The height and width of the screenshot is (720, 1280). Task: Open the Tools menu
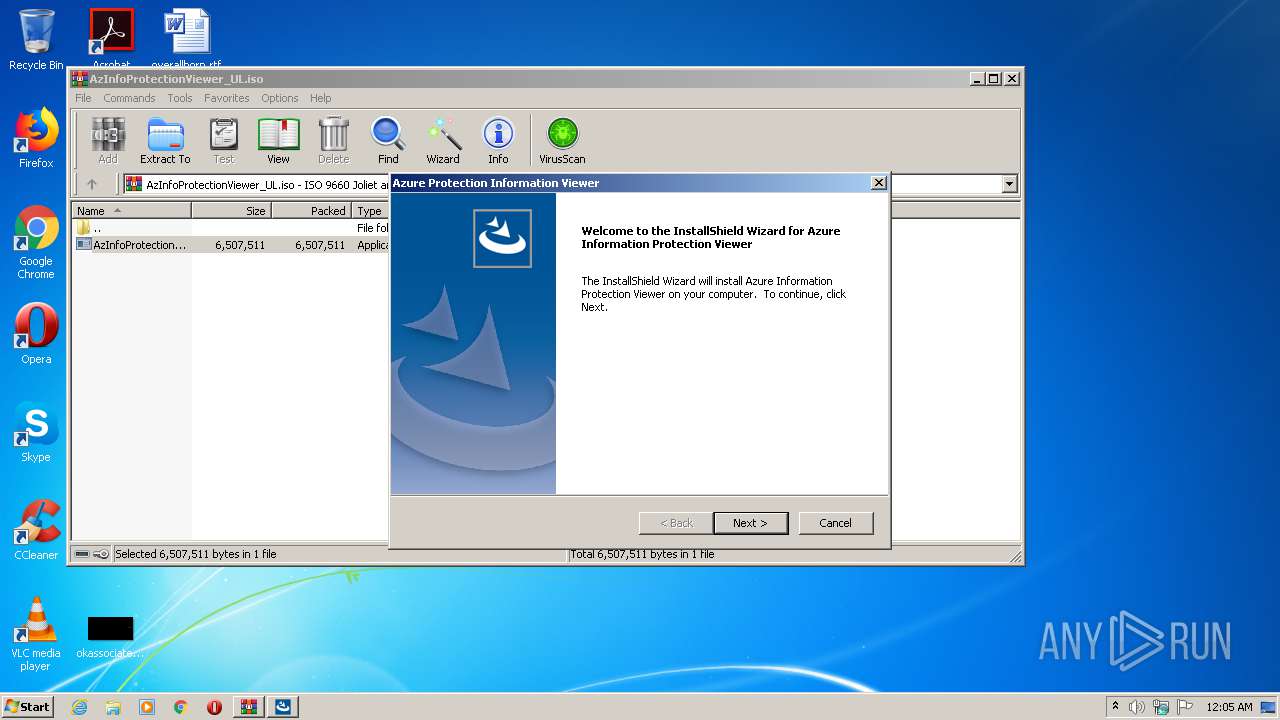pyautogui.click(x=180, y=98)
